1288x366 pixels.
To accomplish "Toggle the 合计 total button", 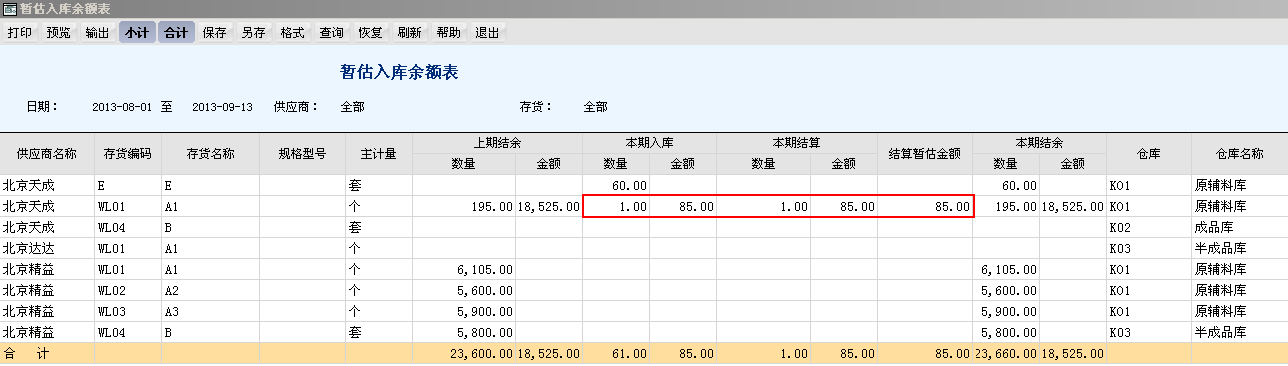I will click(176, 32).
